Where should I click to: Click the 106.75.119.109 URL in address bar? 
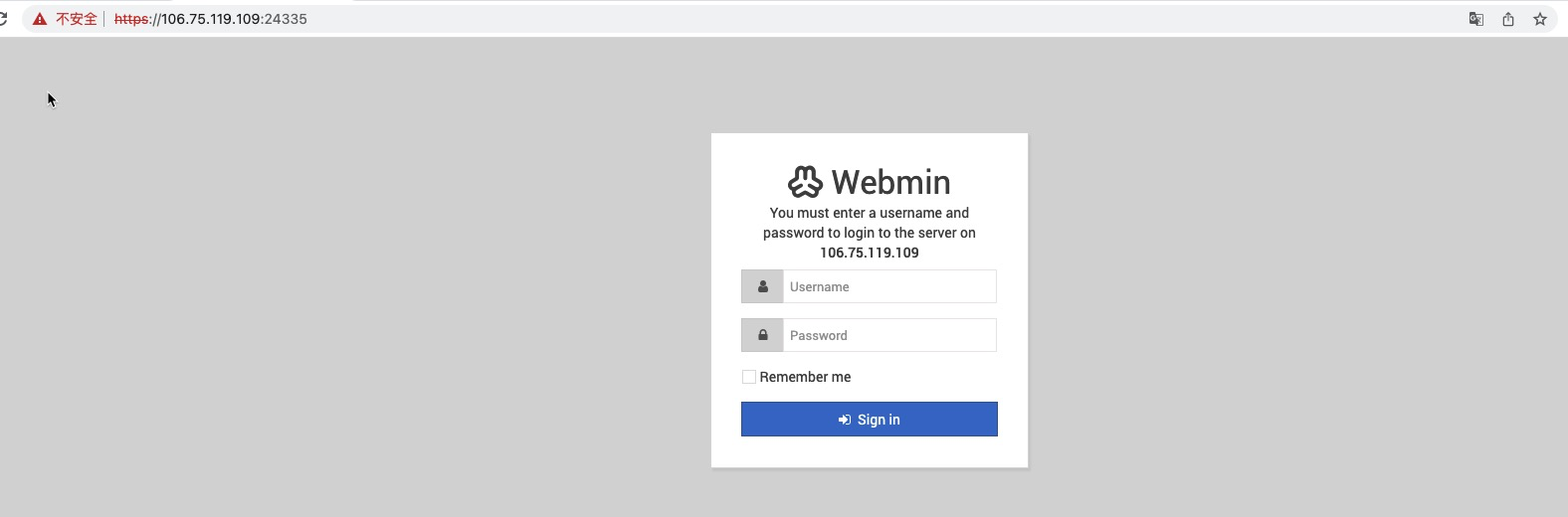212,19
